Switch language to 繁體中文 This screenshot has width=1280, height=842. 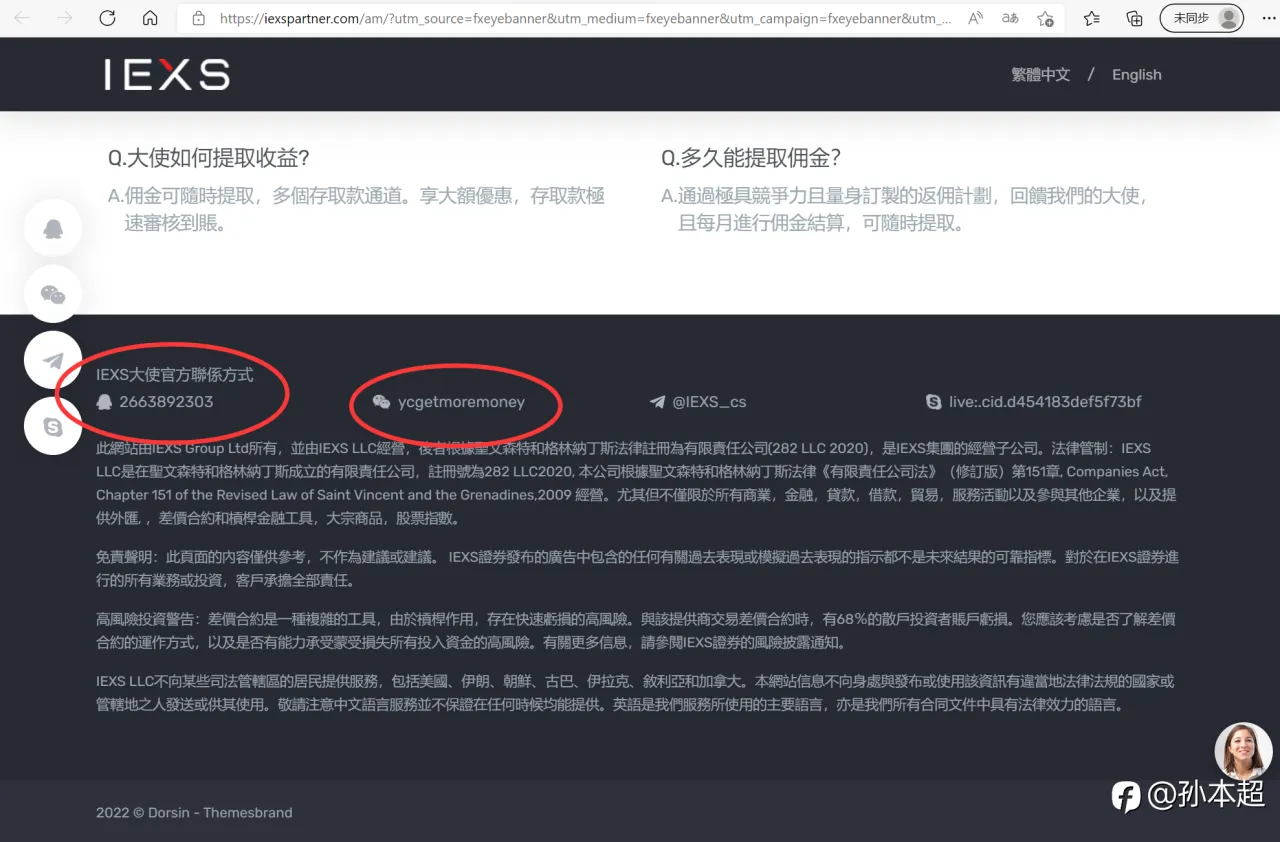click(x=1040, y=75)
